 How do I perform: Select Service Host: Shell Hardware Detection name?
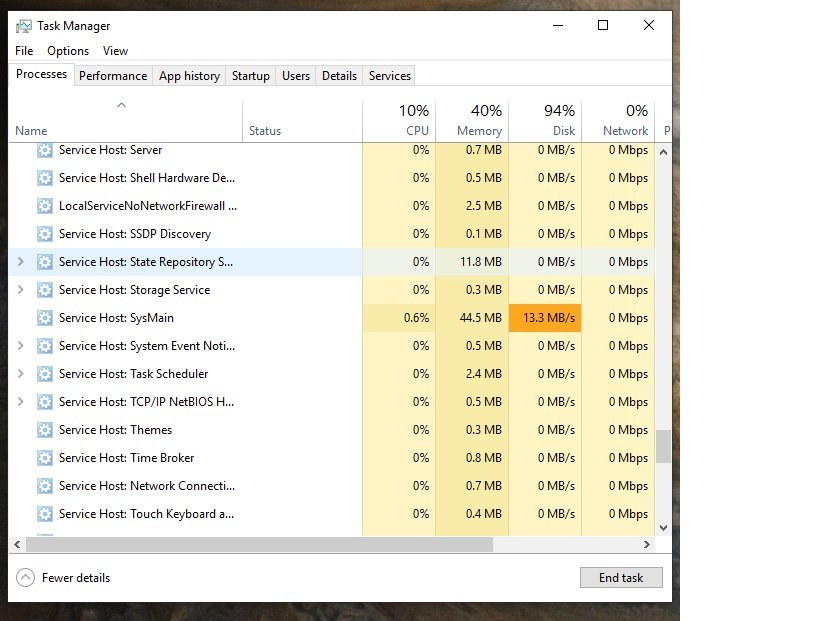coord(147,178)
